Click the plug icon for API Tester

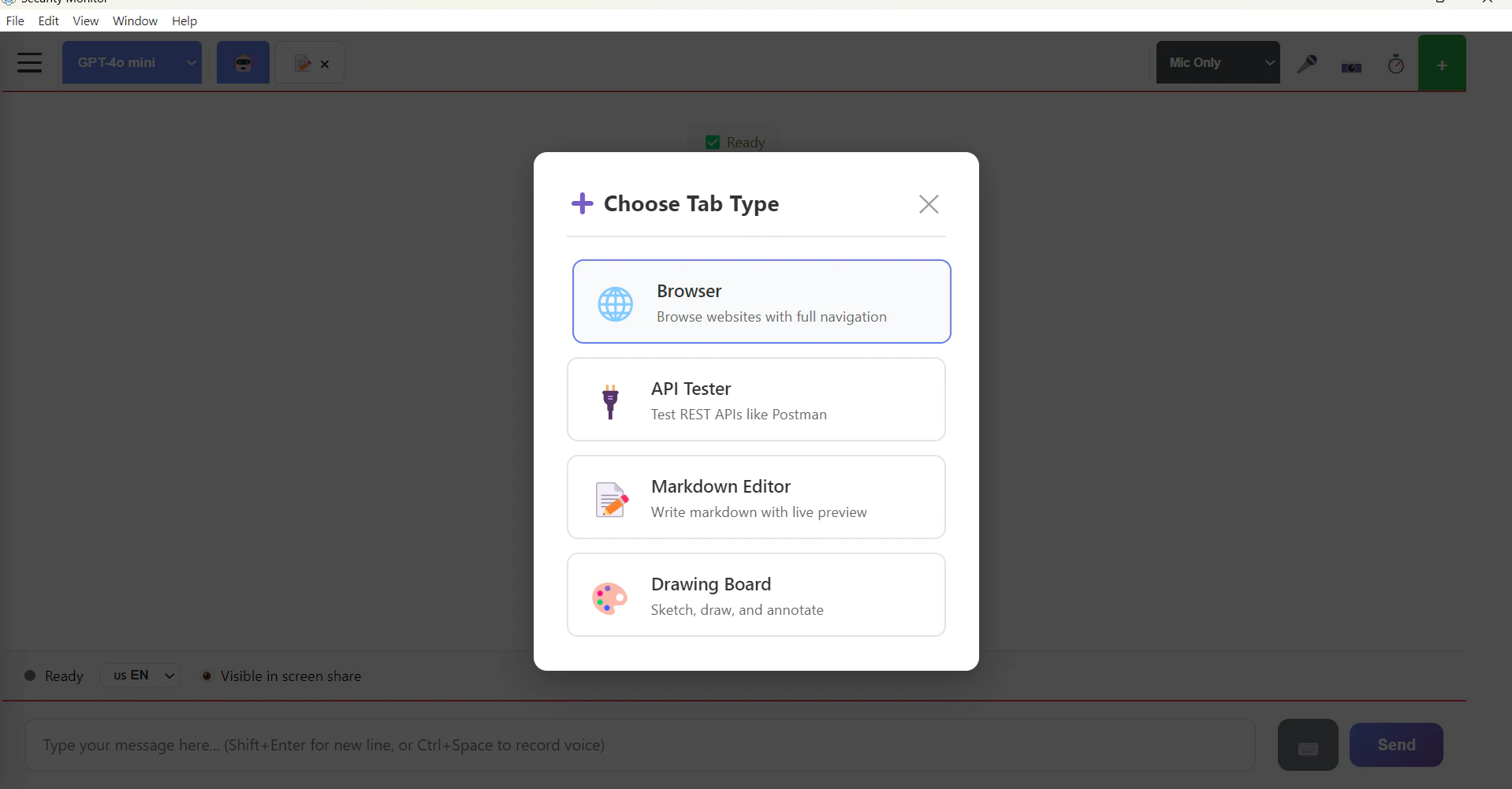click(x=609, y=402)
